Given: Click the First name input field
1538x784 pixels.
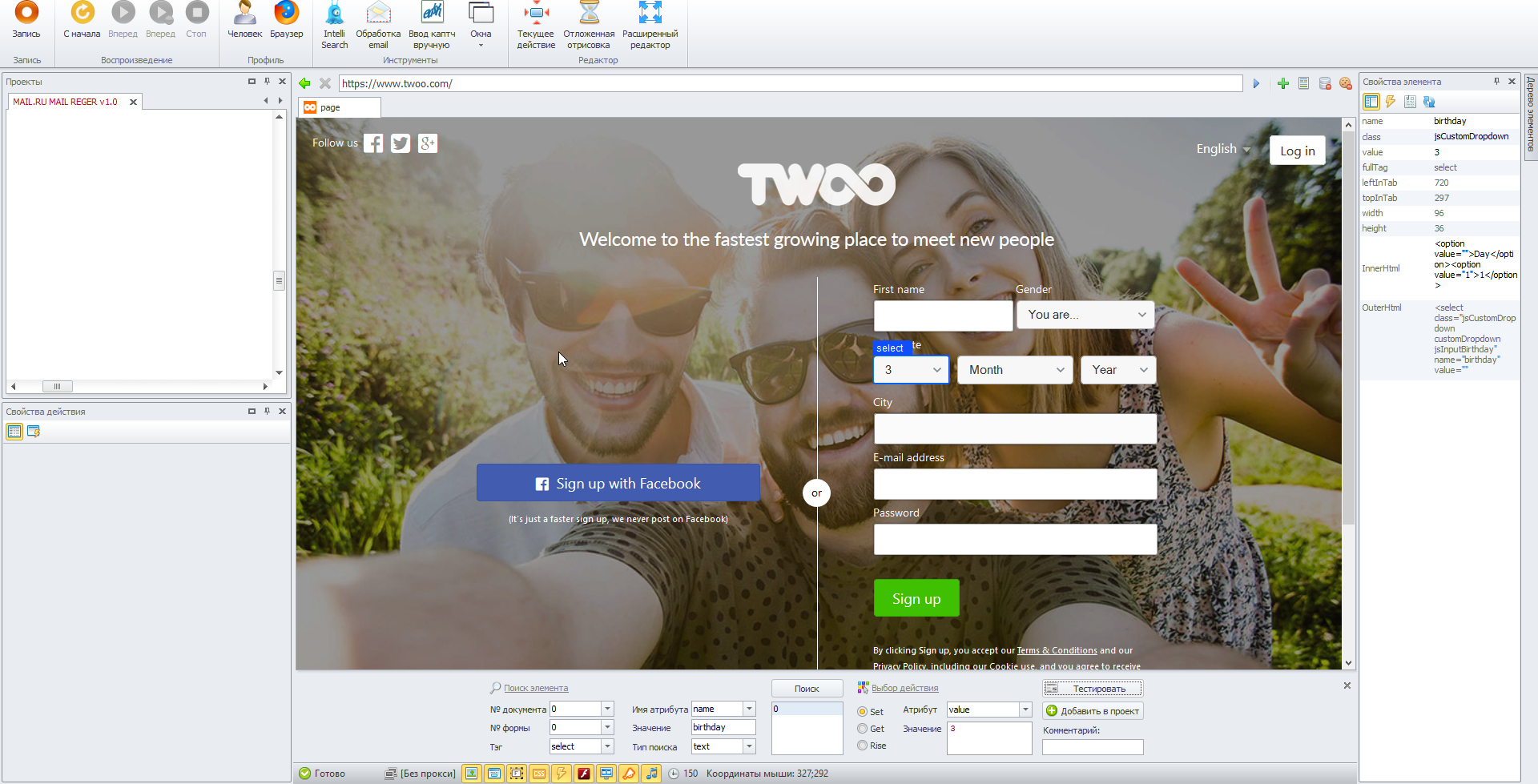Looking at the screenshot, I should (x=943, y=316).
